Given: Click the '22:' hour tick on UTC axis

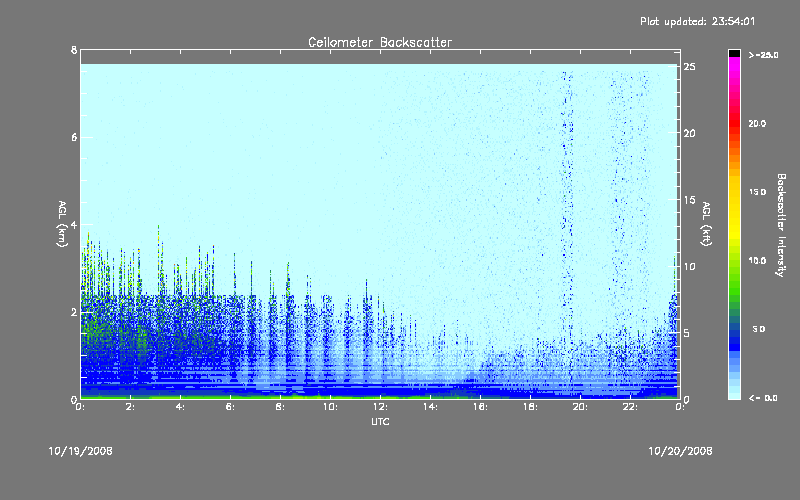Looking at the screenshot, I should pyautogui.click(x=630, y=407).
